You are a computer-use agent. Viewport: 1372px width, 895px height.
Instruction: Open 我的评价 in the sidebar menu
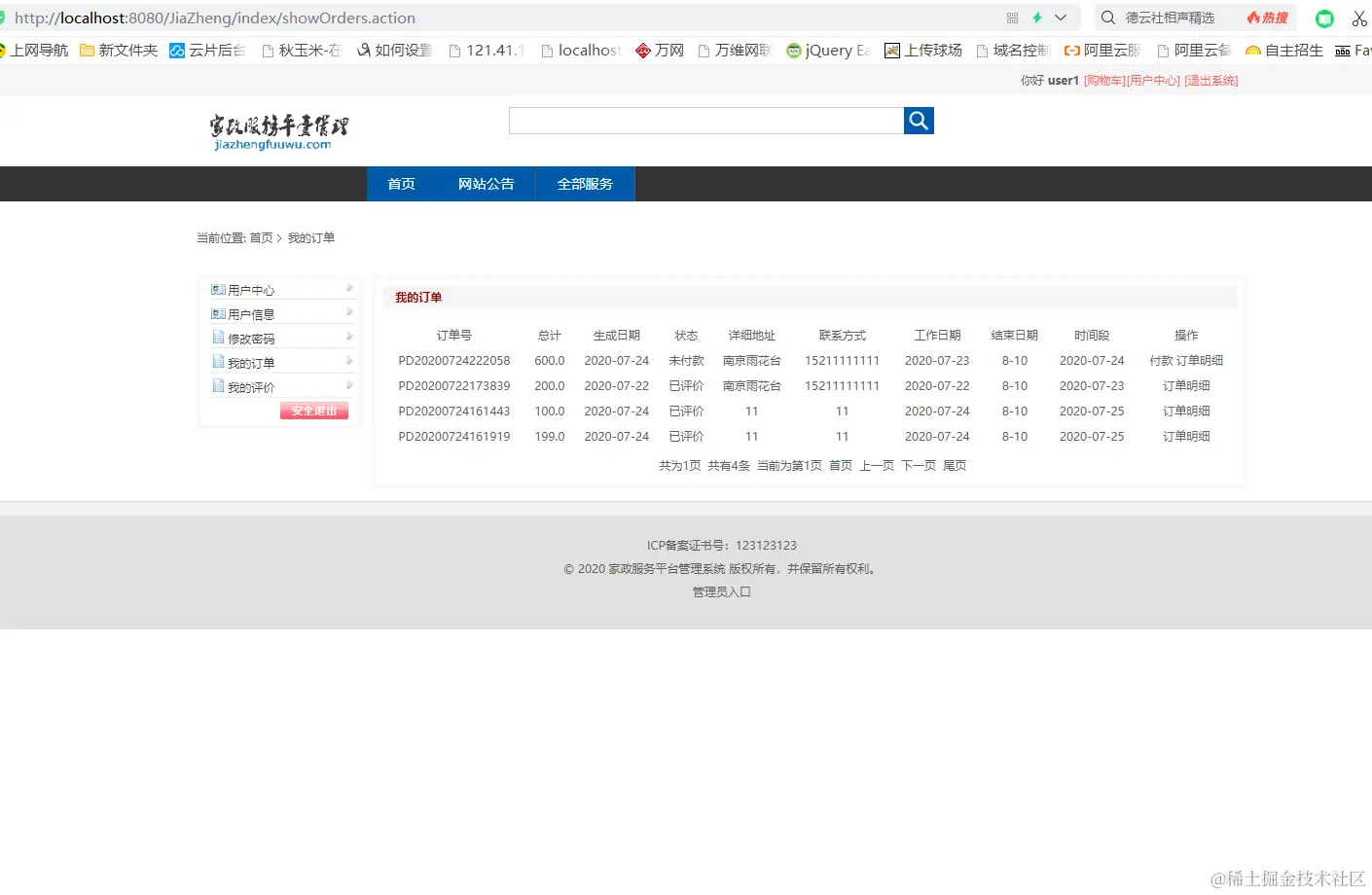251,387
